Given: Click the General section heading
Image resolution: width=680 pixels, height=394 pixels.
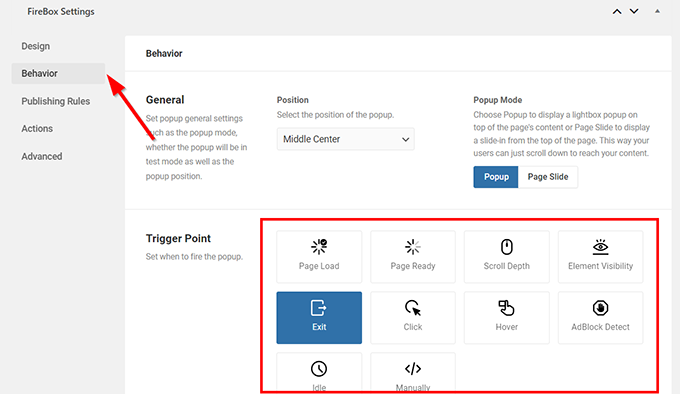Looking at the screenshot, I should (165, 100).
